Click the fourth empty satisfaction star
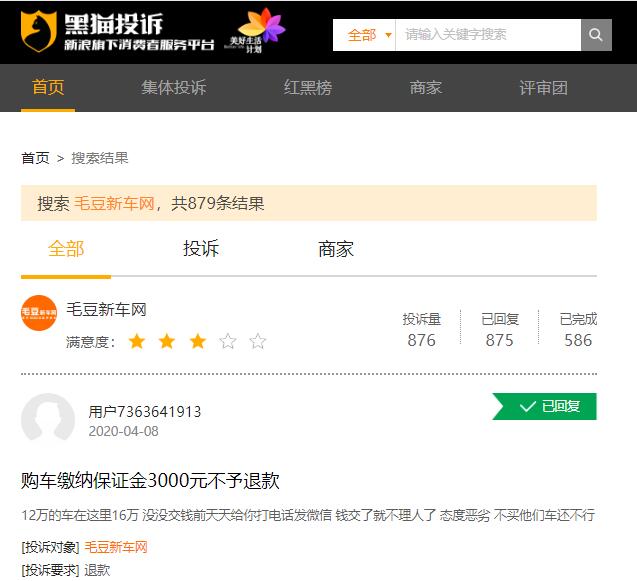 click(x=228, y=341)
